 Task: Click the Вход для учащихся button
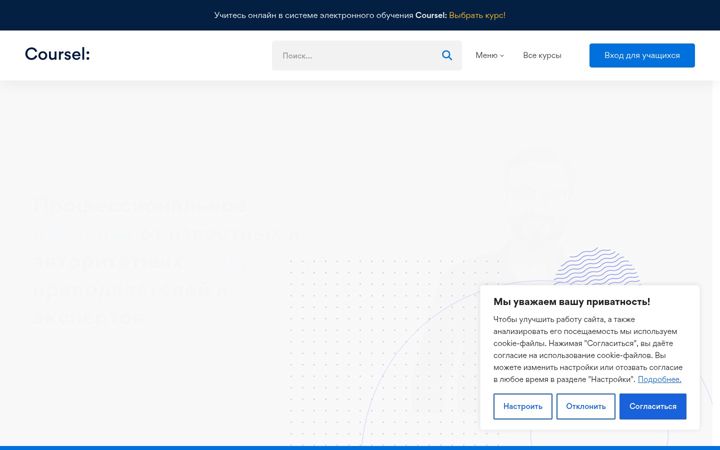(642, 56)
